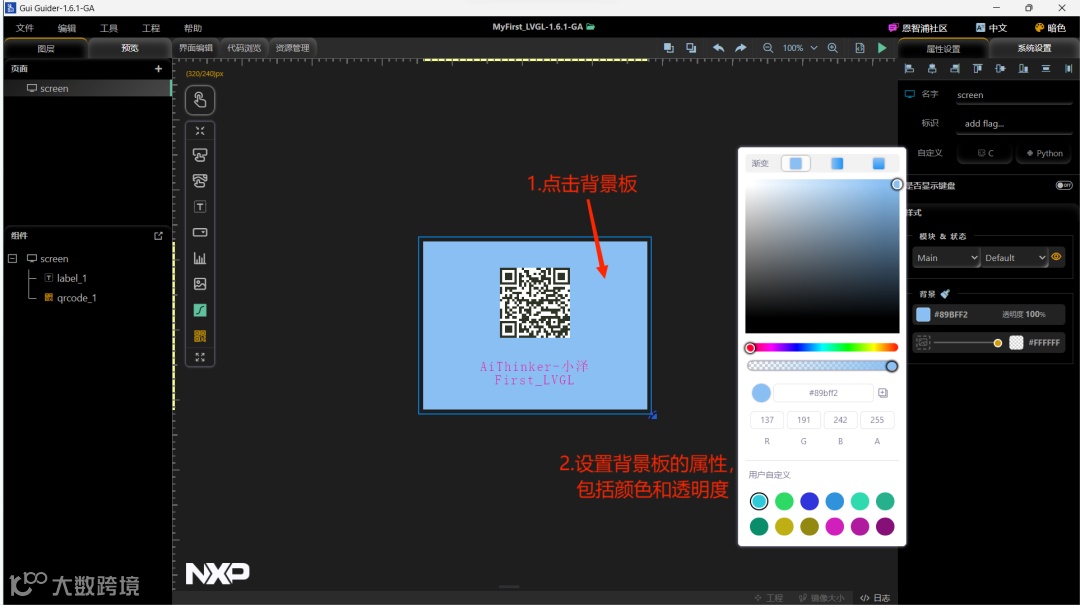The width and height of the screenshot is (1080, 605).
Task: Select the Image widget tool
Action: point(200,283)
